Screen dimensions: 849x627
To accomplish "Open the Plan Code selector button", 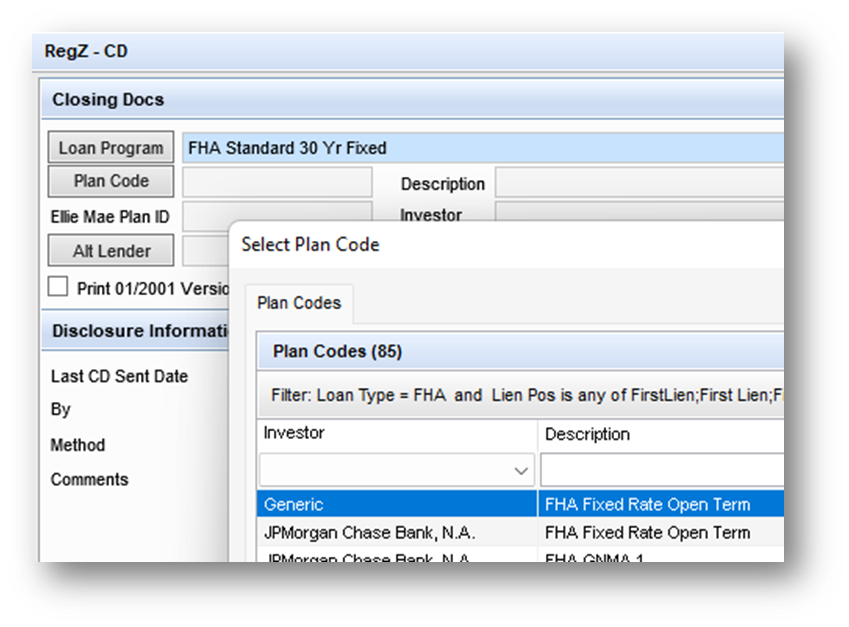I will pos(111,181).
